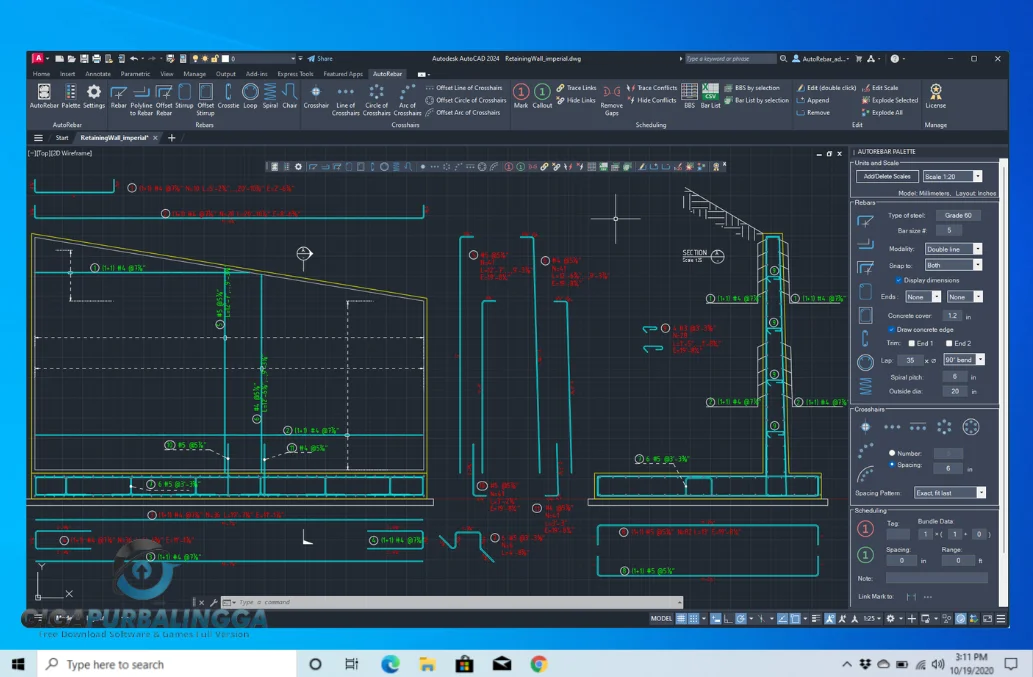
Task: Choose Arc of Crosshairs tool
Action: (x=407, y=100)
